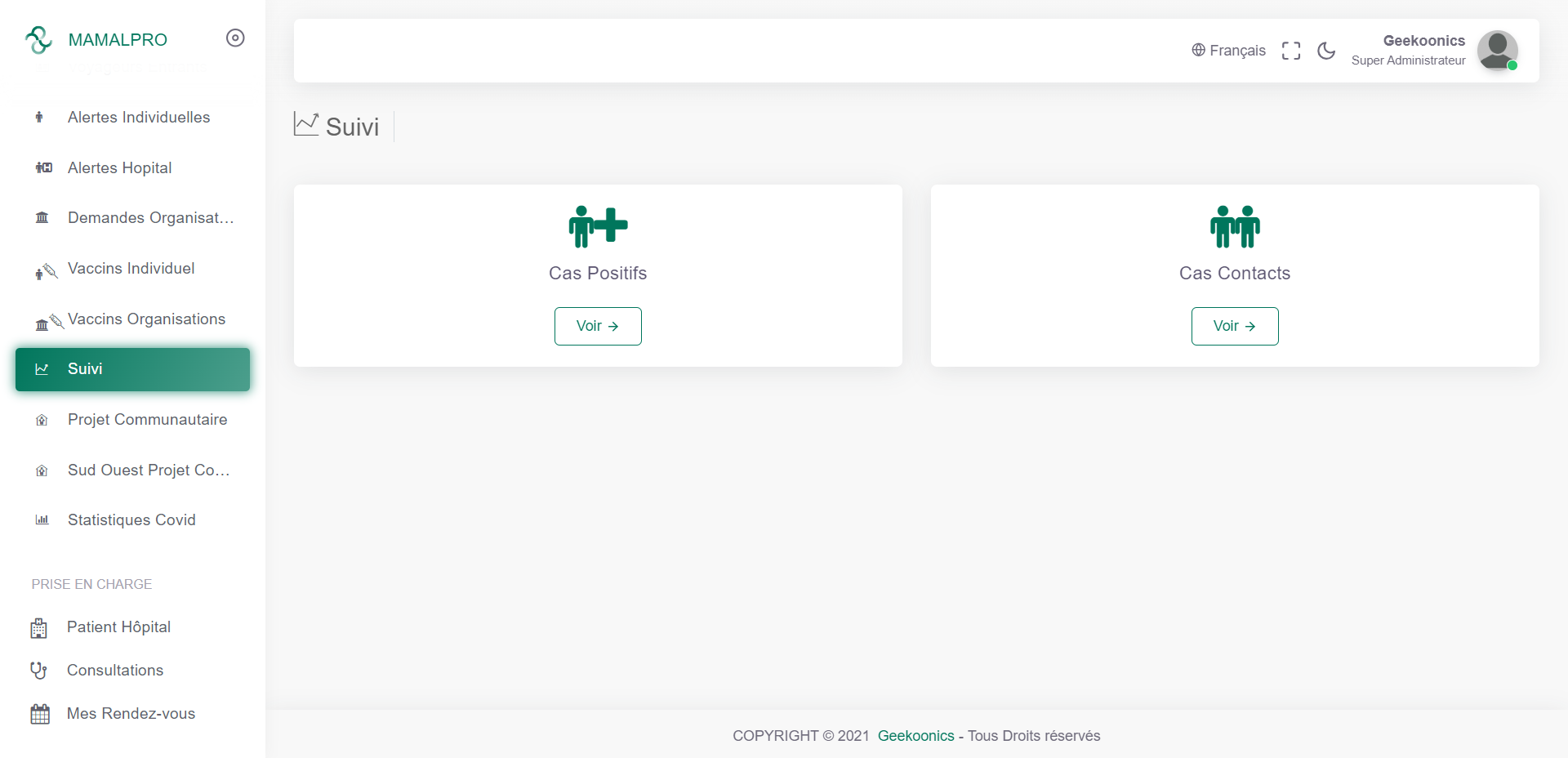Click the Cas Positifs person-plus icon
Screen dimensions: 1568x758
[598, 226]
